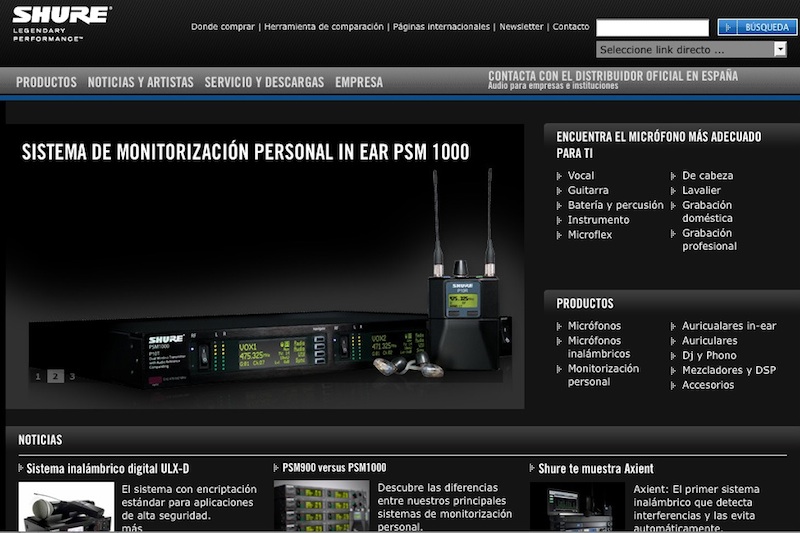Image resolution: width=800 pixels, height=533 pixels.
Task: Open PSM900 versus PSM1000 news headline
Action: [334, 467]
